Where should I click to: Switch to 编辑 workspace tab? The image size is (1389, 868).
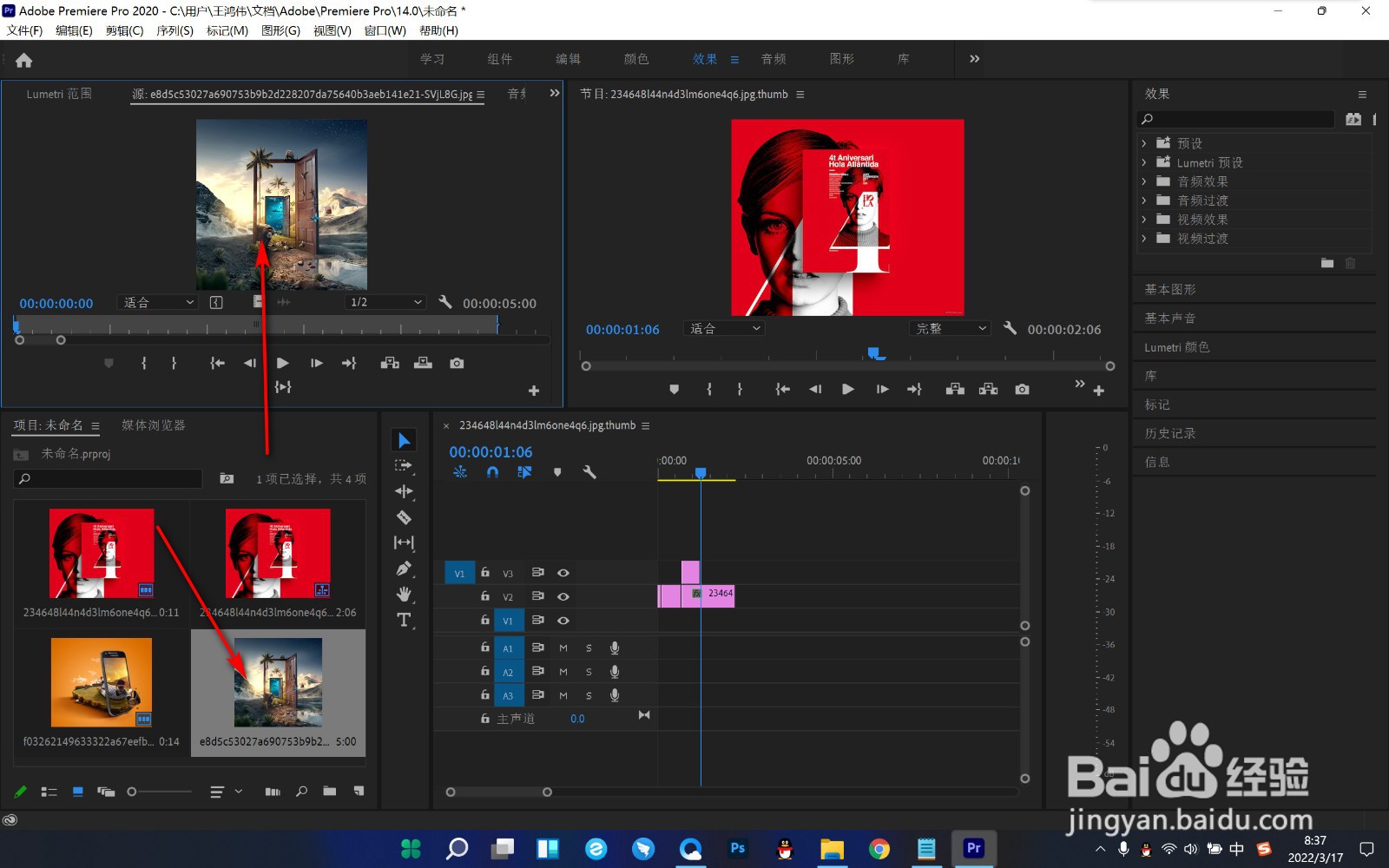point(568,59)
